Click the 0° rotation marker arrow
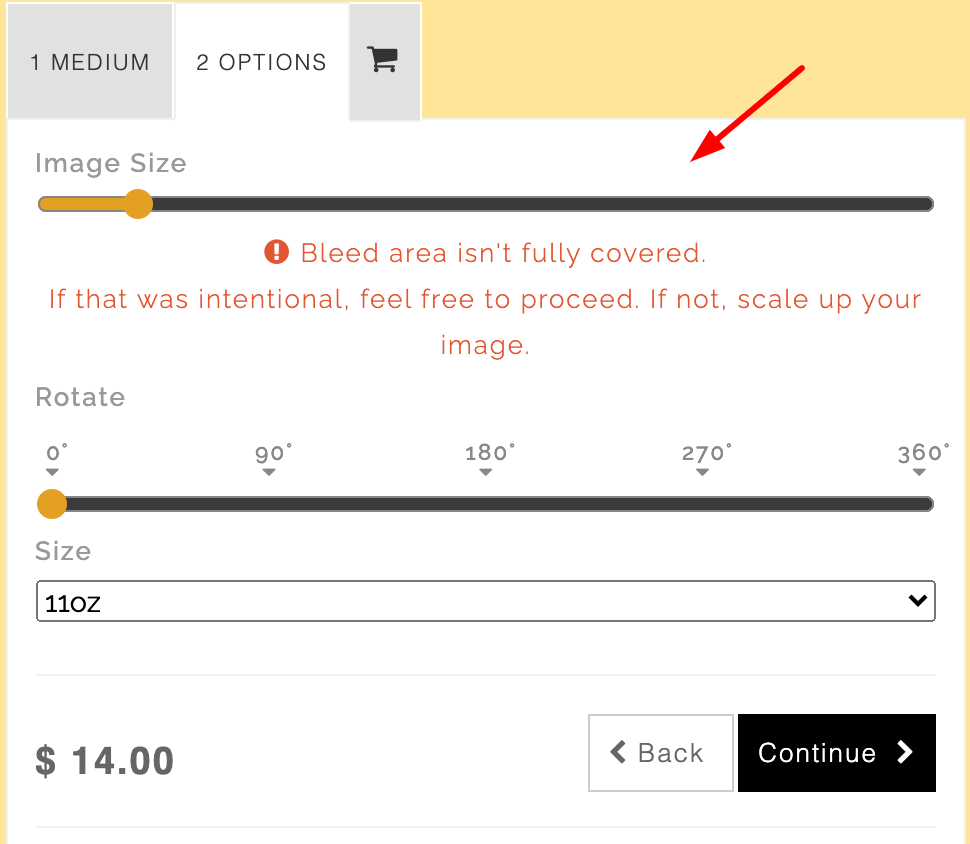 point(53,472)
